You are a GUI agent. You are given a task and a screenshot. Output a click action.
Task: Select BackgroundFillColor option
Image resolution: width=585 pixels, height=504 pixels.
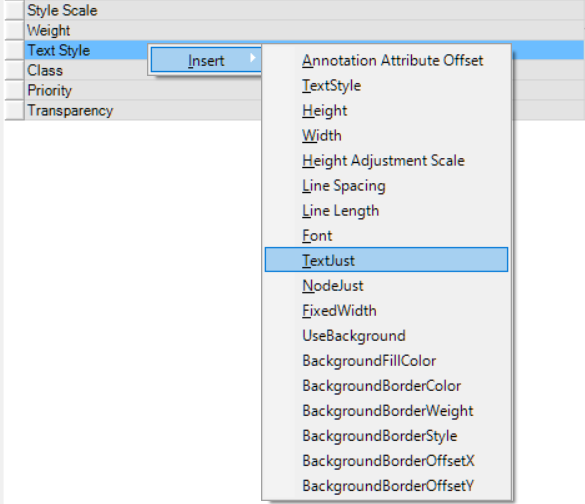pos(386,360)
